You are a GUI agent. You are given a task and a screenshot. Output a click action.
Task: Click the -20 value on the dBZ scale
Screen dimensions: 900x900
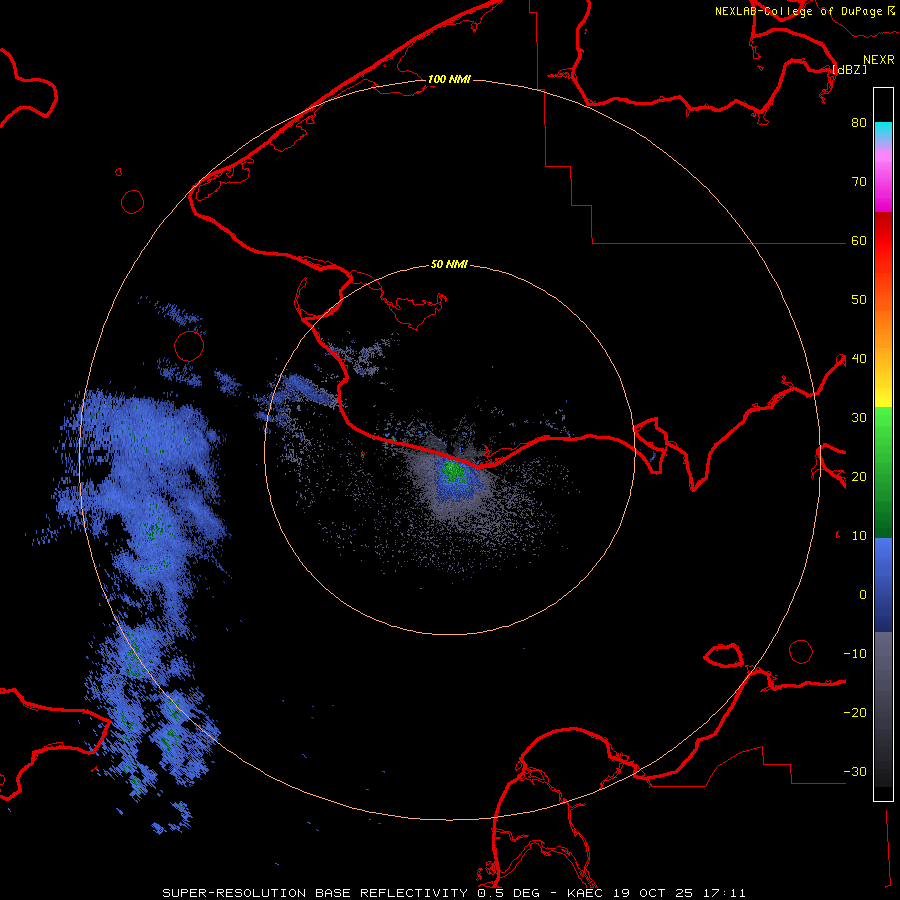pos(855,713)
